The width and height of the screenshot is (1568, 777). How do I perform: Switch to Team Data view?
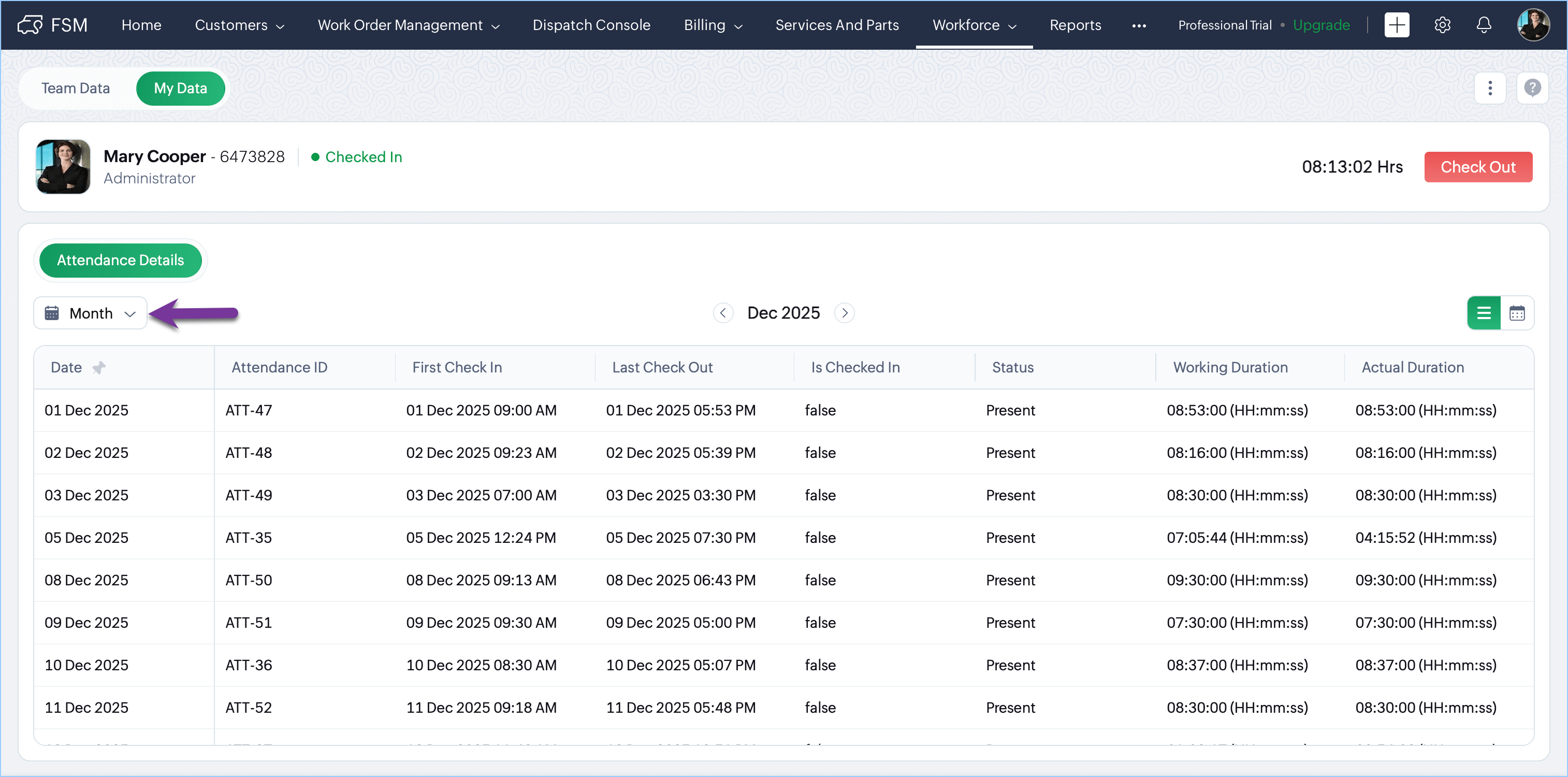[76, 88]
